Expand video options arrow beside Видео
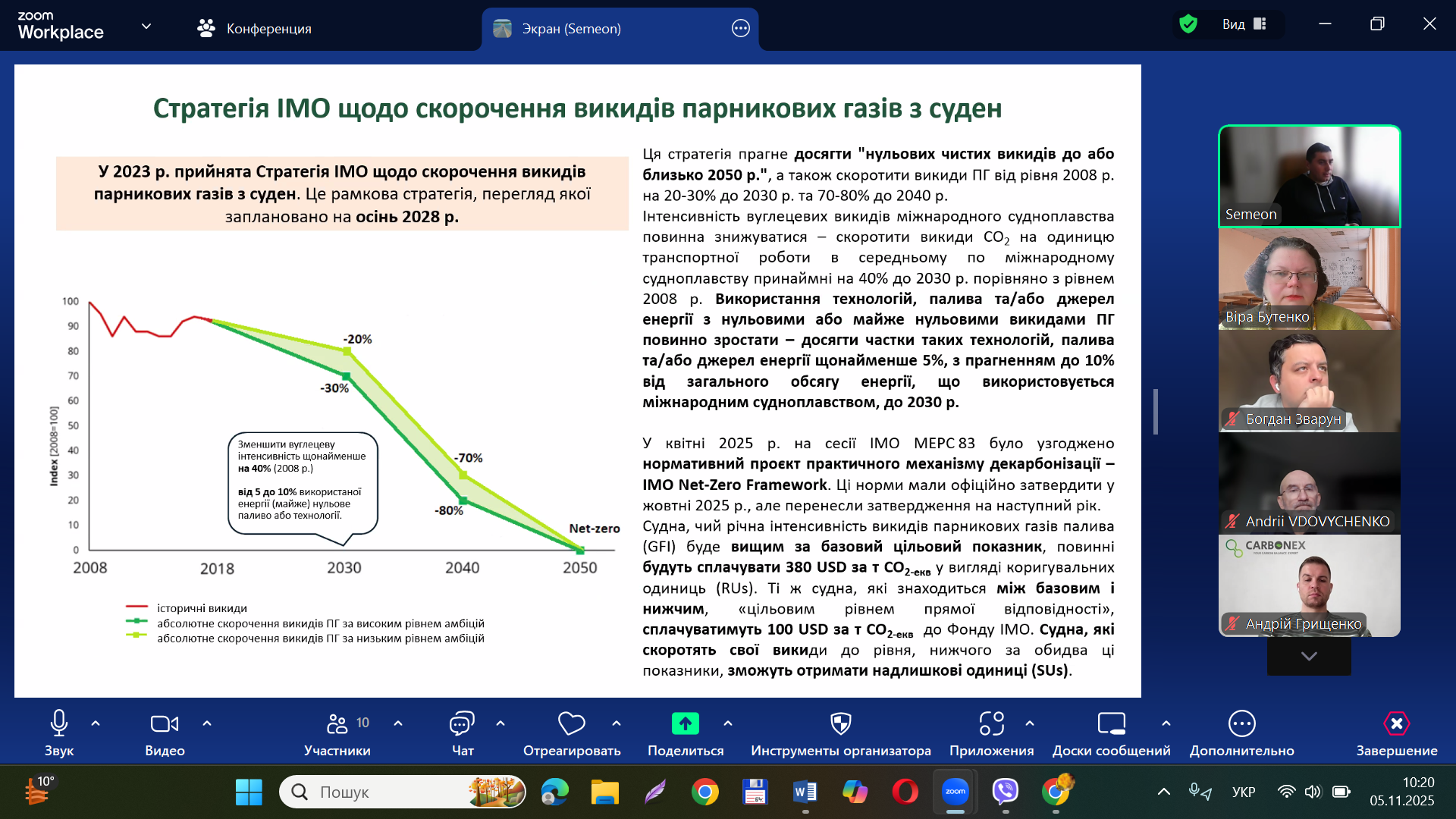Image resolution: width=1456 pixels, height=819 pixels. 207,723
